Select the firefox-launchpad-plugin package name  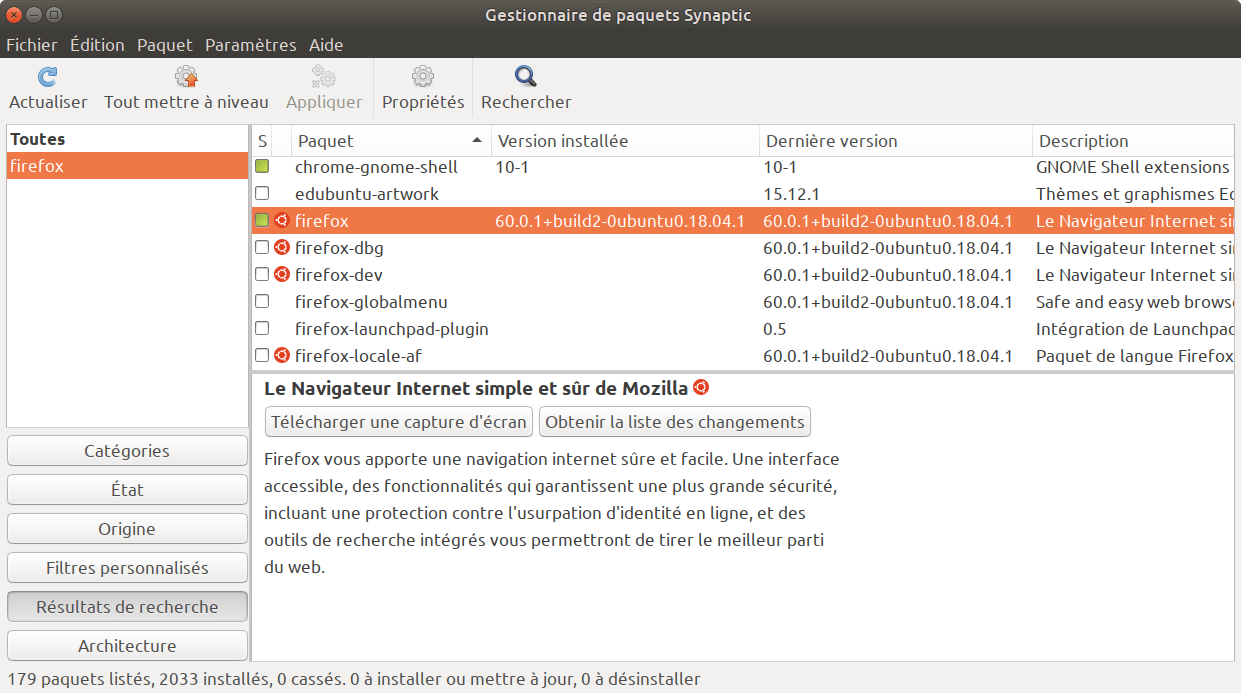[392, 329]
